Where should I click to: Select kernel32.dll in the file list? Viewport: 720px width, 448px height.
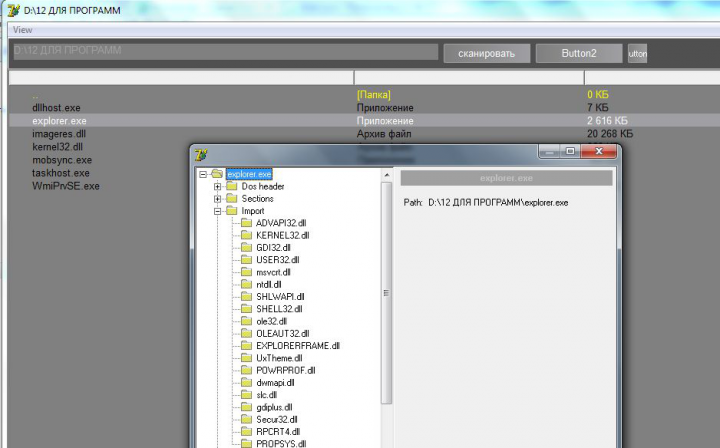57,147
